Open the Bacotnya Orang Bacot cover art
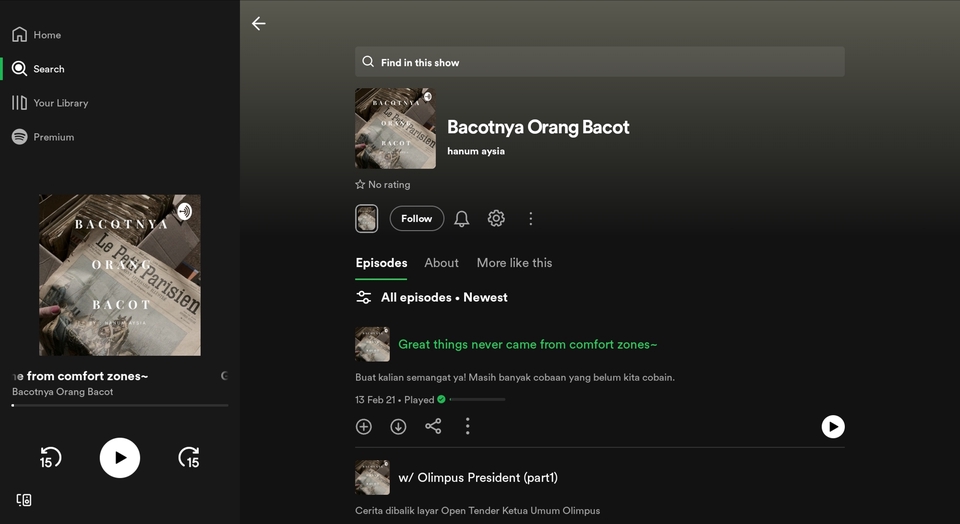The image size is (960, 524). pos(396,129)
